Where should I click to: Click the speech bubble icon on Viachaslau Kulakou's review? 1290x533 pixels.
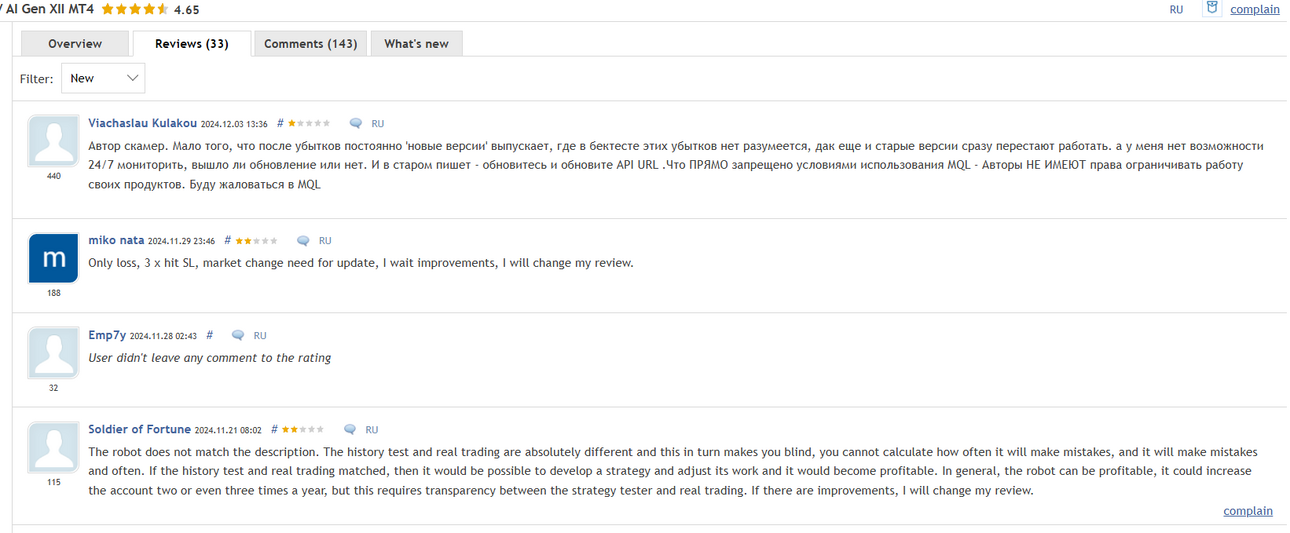click(355, 124)
